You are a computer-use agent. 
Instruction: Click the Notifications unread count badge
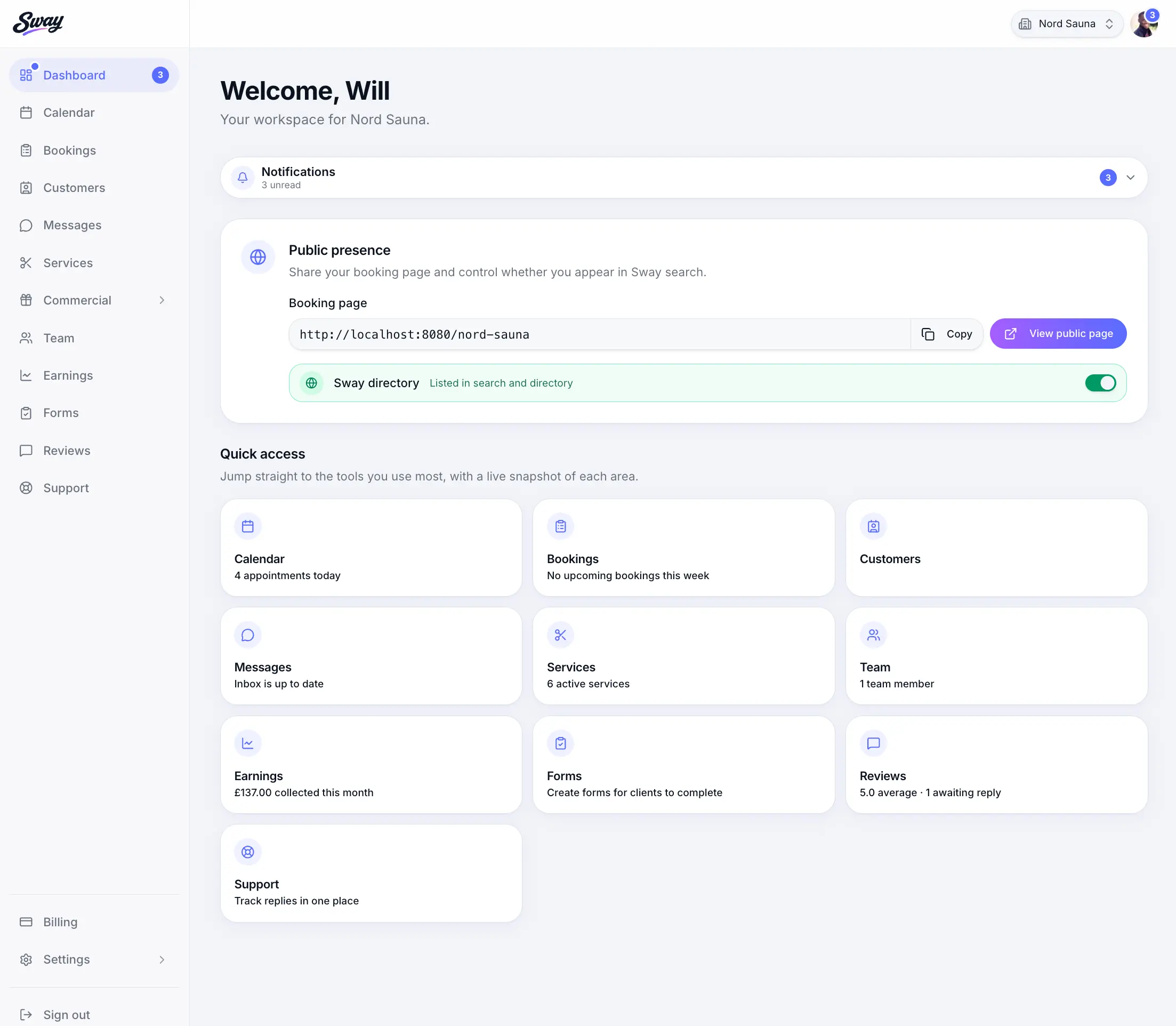[1108, 178]
